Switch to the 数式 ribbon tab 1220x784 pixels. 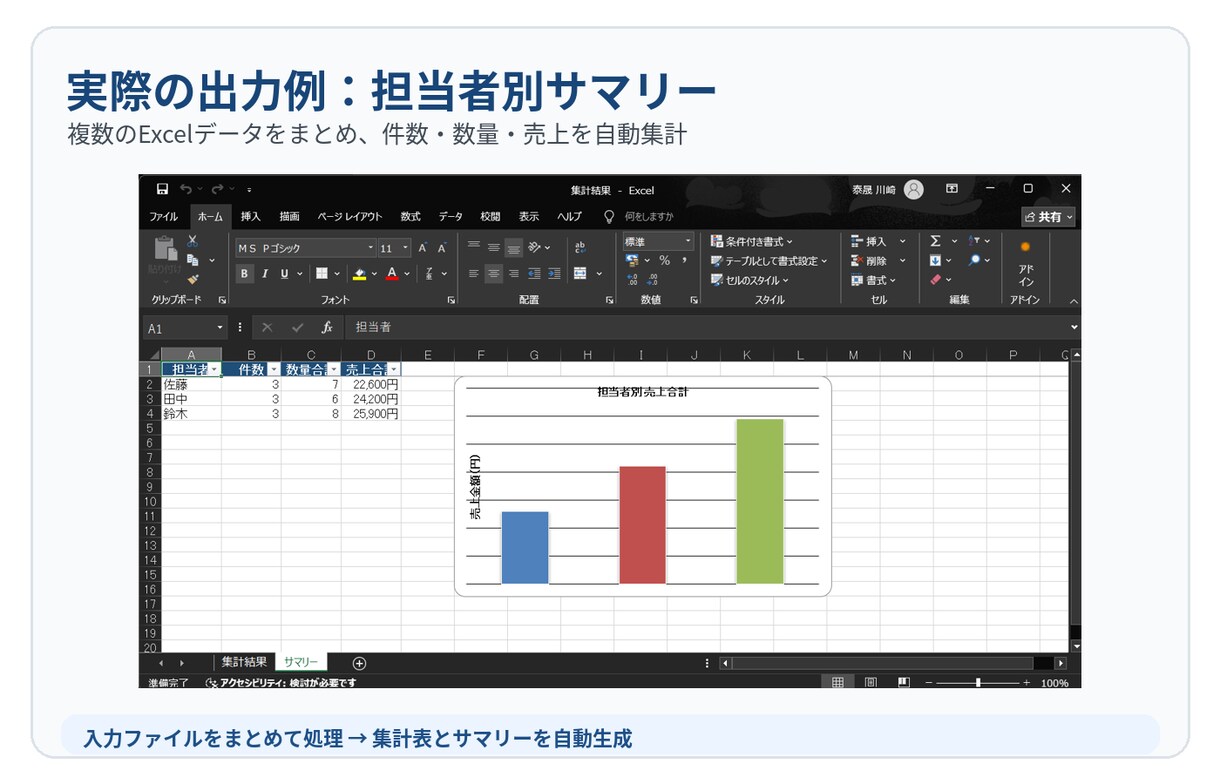[410, 216]
